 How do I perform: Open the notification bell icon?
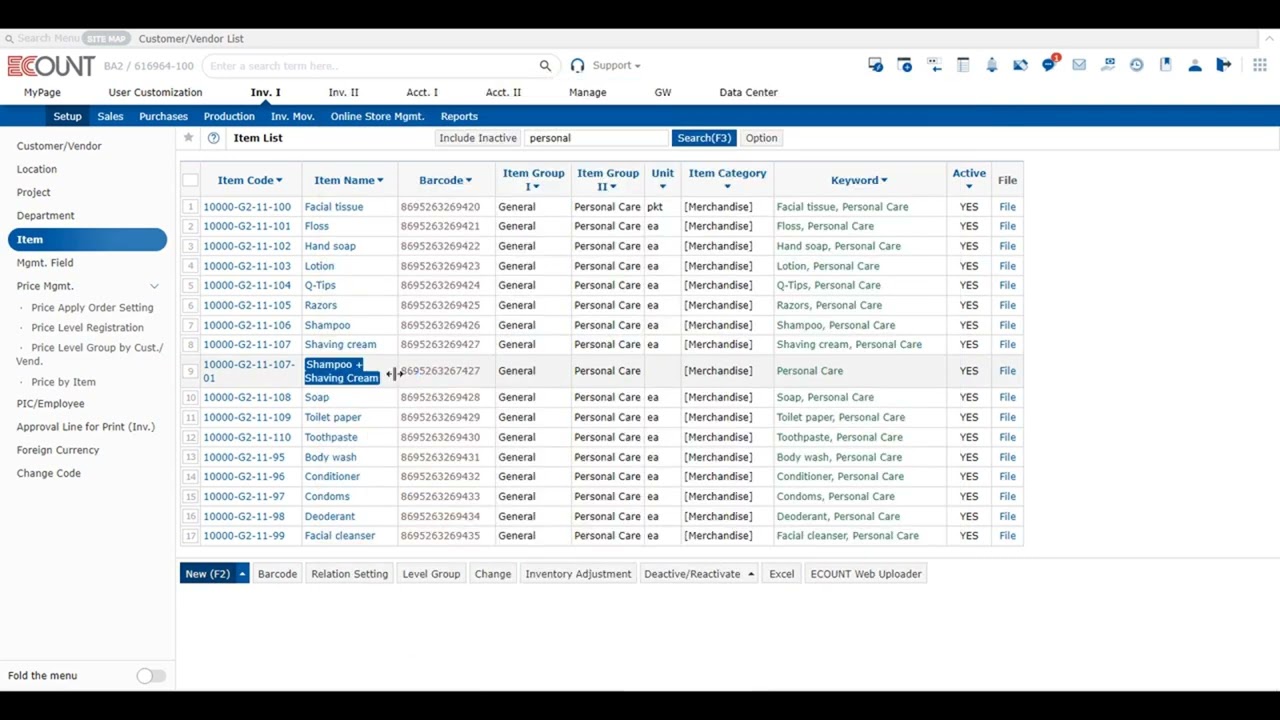coord(991,65)
